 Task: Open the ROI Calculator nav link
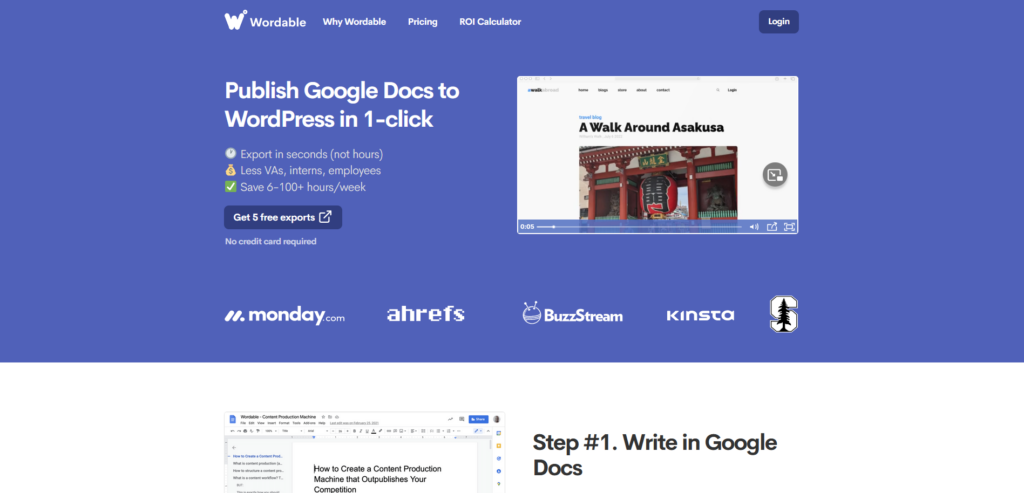pyautogui.click(x=490, y=22)
